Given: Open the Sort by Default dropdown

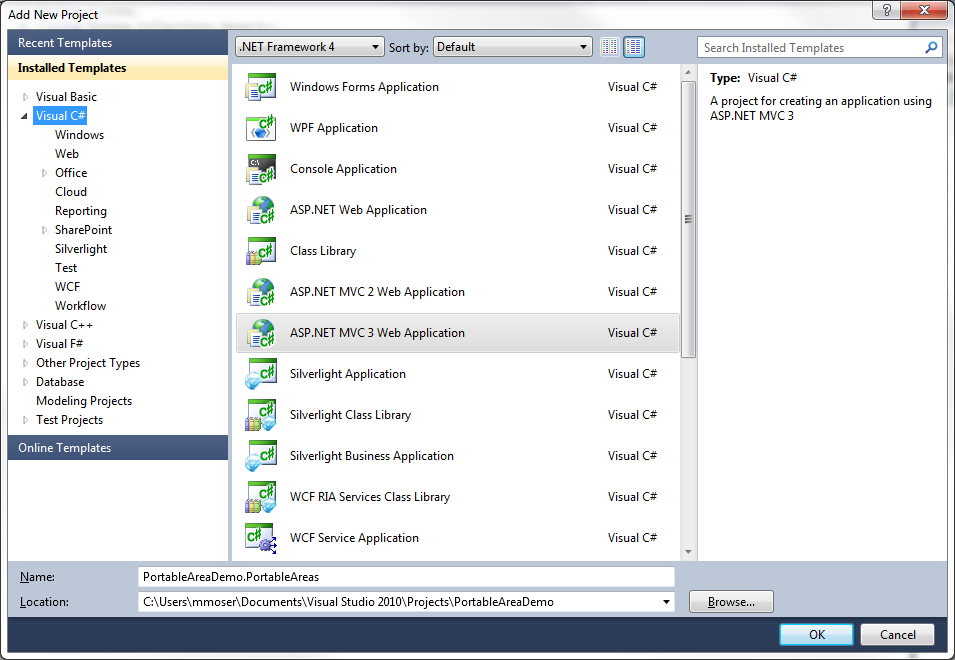Looking at the screenshot, I should [513, 47].
